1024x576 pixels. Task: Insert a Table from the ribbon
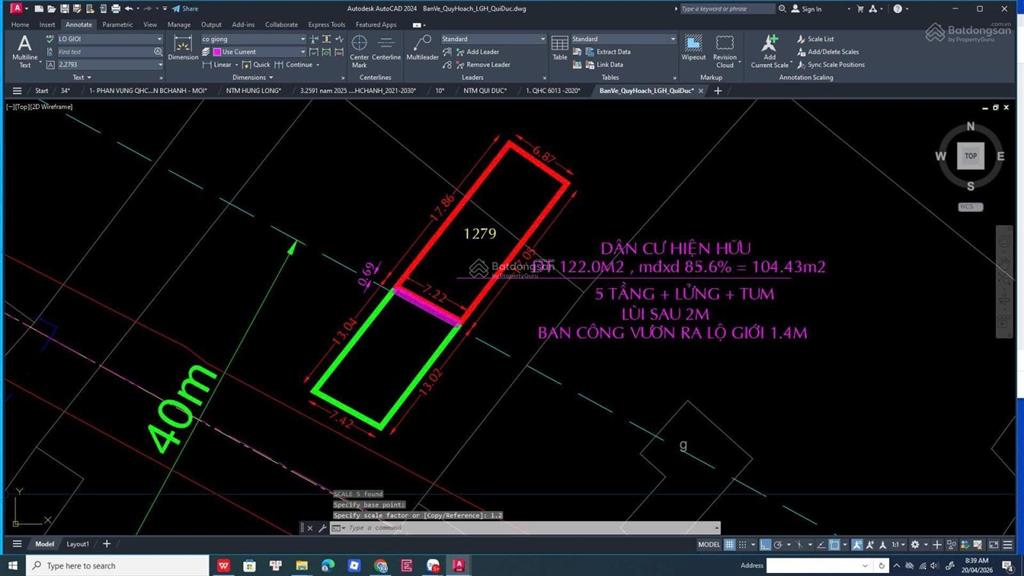coord(560,48)
